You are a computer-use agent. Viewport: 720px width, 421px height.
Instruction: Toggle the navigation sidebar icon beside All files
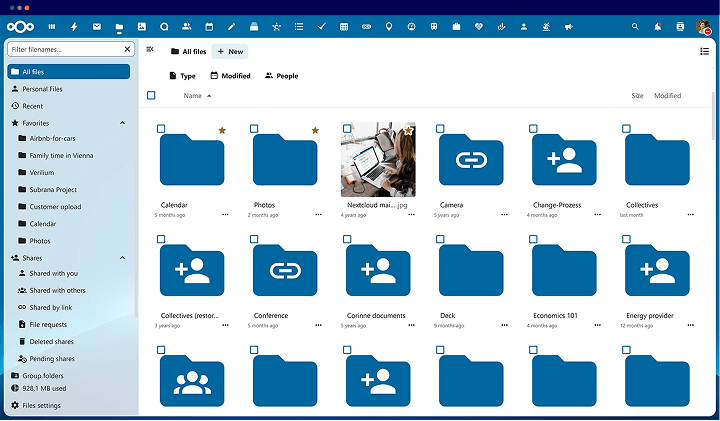150,49
